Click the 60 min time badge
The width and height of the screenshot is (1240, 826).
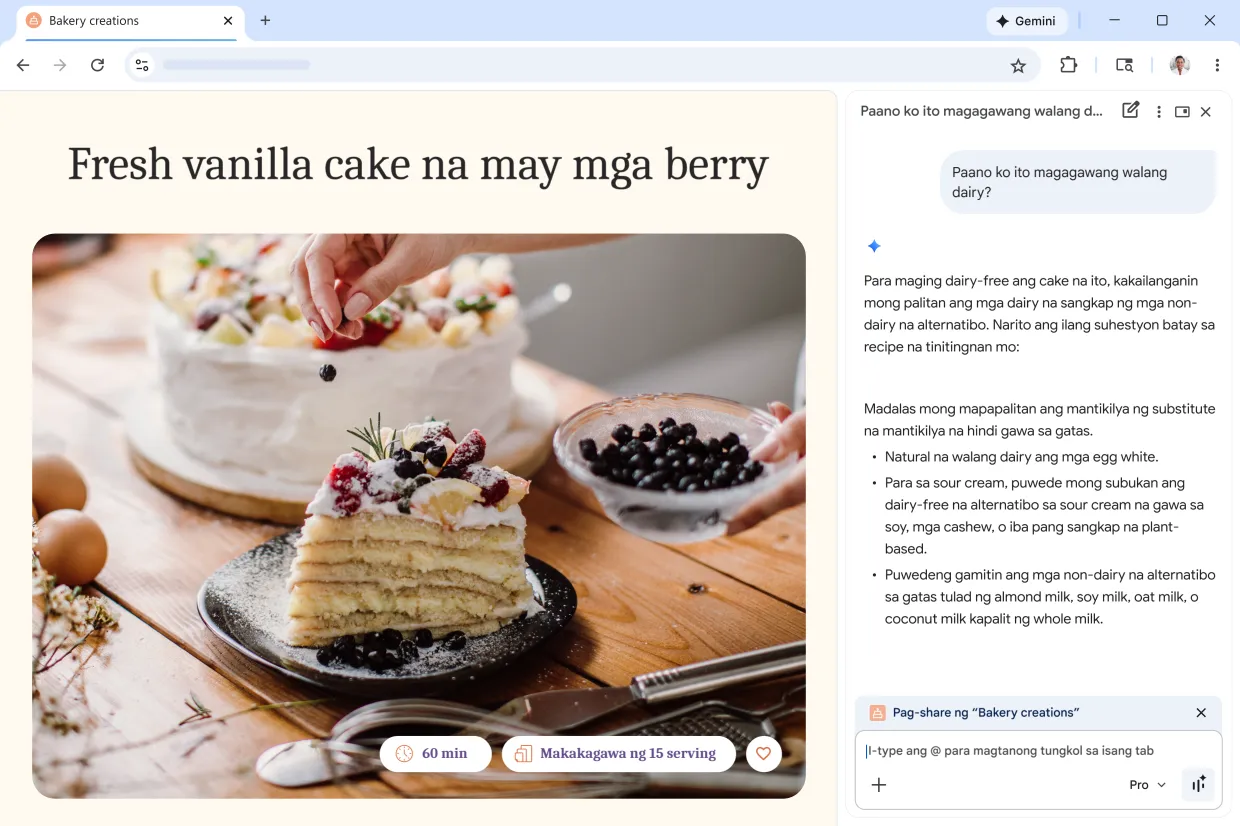(x=435, y=754)
